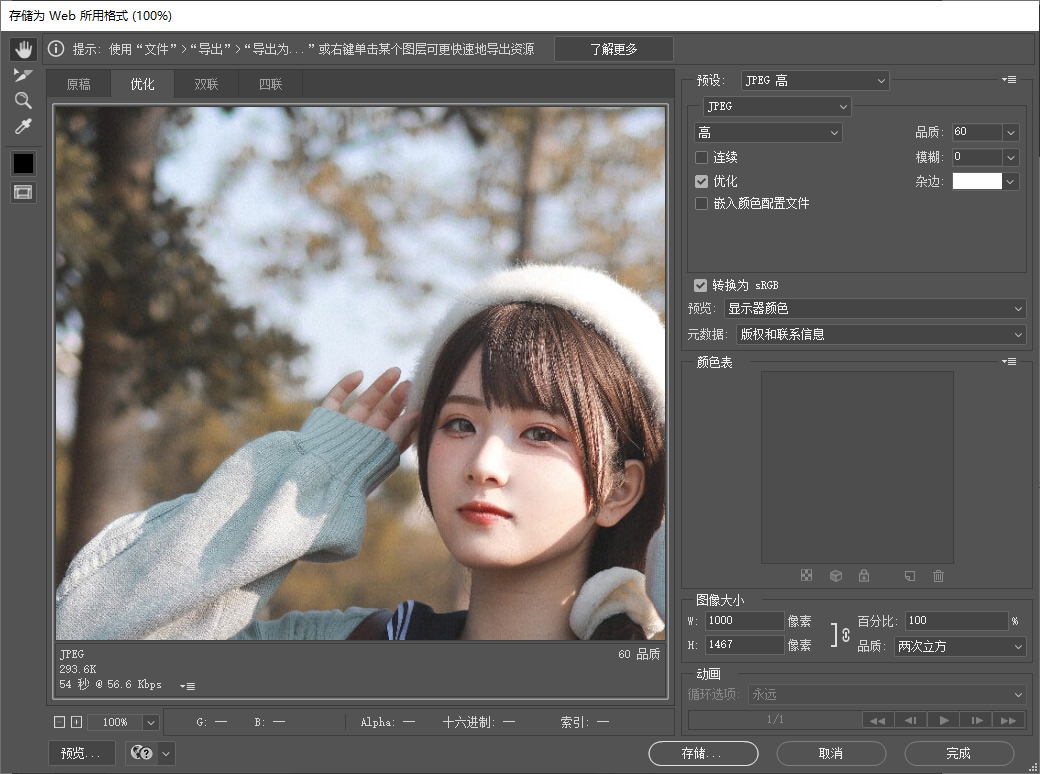
Task: Open the 预设 preset dropdown
Action: [x=814, y=80]
